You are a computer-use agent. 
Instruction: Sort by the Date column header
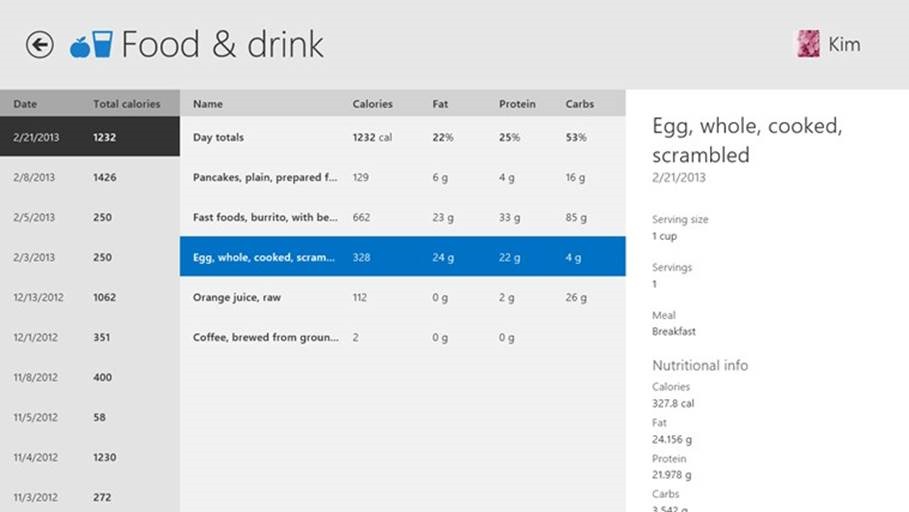(26, 104)
